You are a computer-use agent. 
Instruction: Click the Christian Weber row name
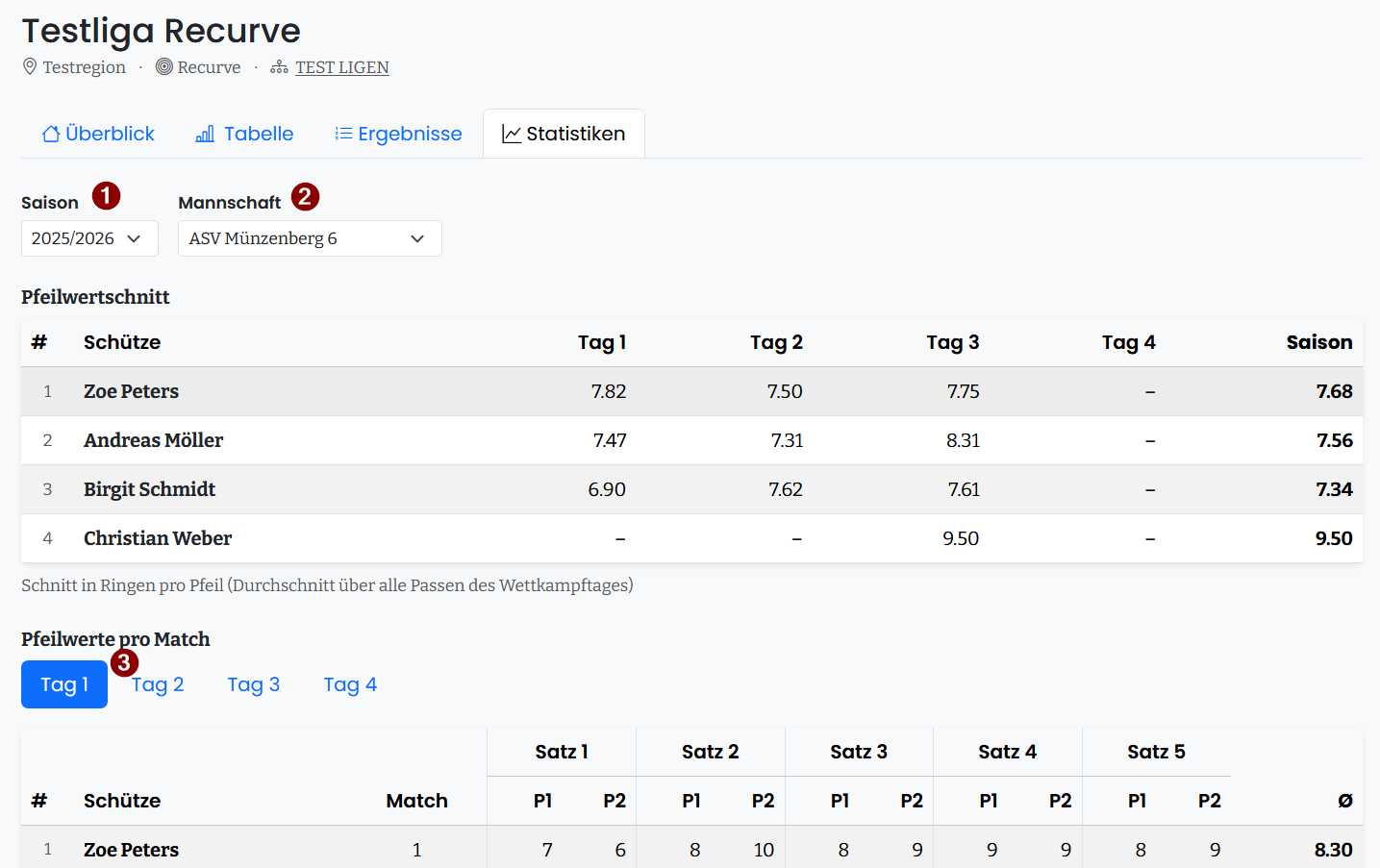(158, 538)
